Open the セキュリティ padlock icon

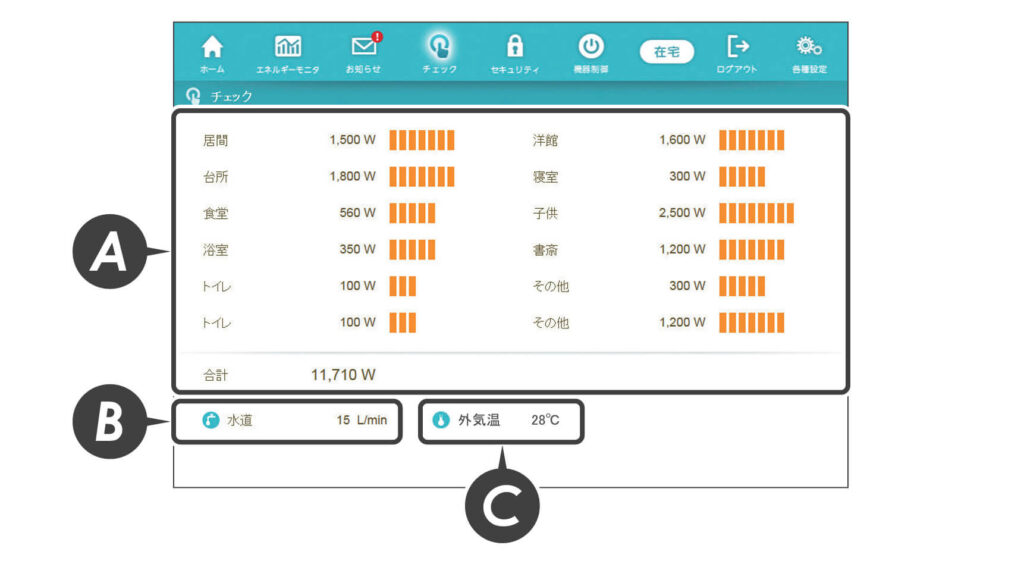pos(515,46)
